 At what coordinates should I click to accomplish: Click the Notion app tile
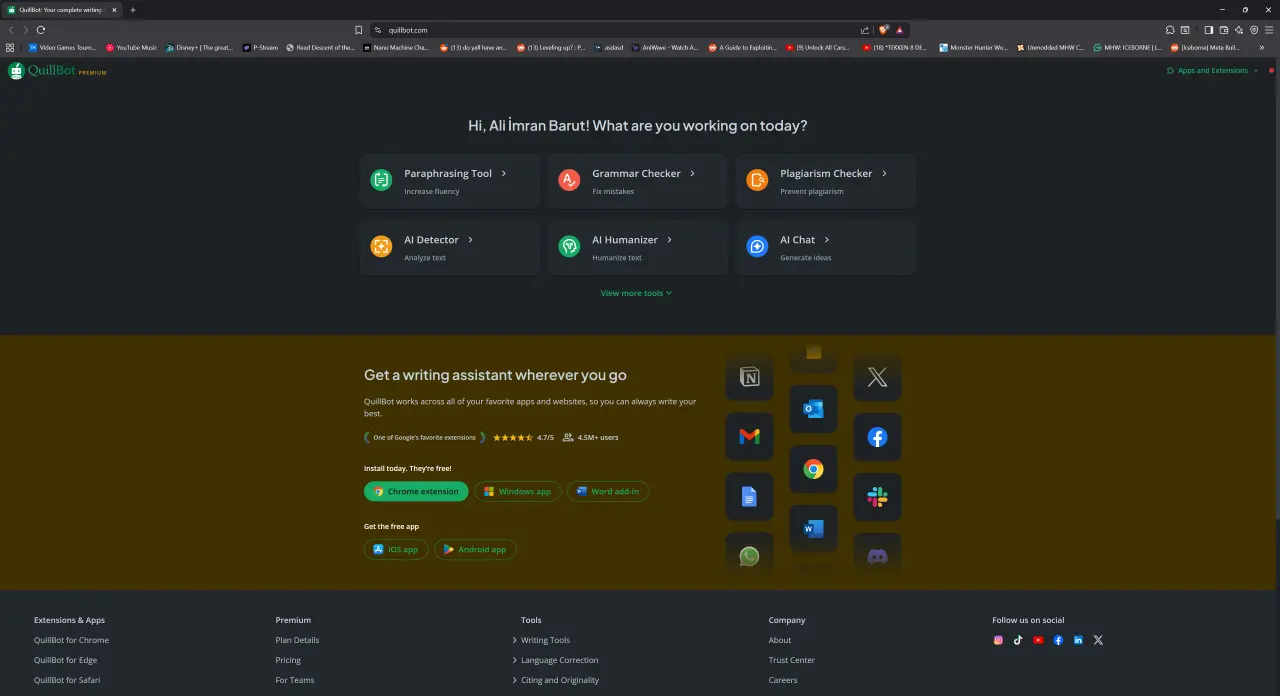pyautogui.click(x=749, y=377)
